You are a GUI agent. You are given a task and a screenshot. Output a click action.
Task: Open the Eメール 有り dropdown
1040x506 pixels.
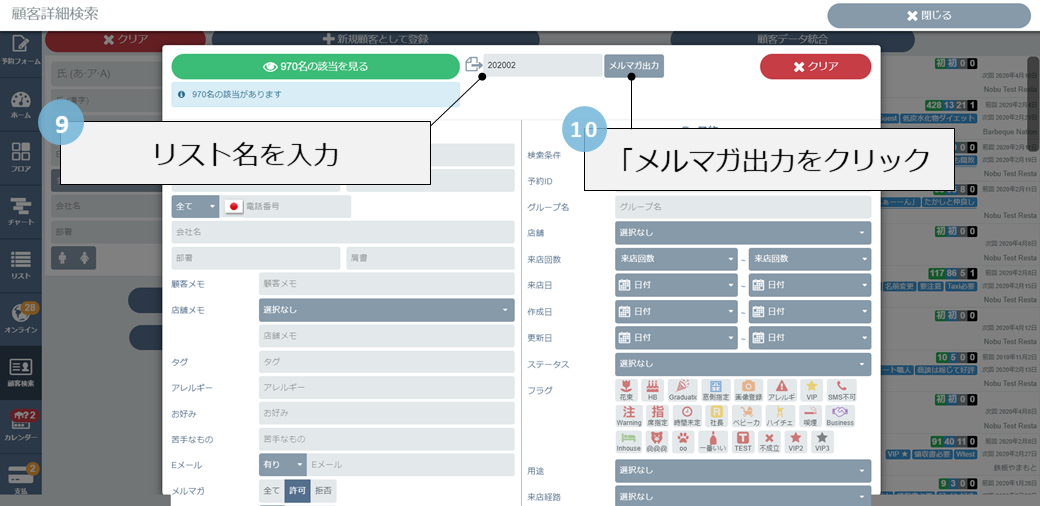[282, 465]
